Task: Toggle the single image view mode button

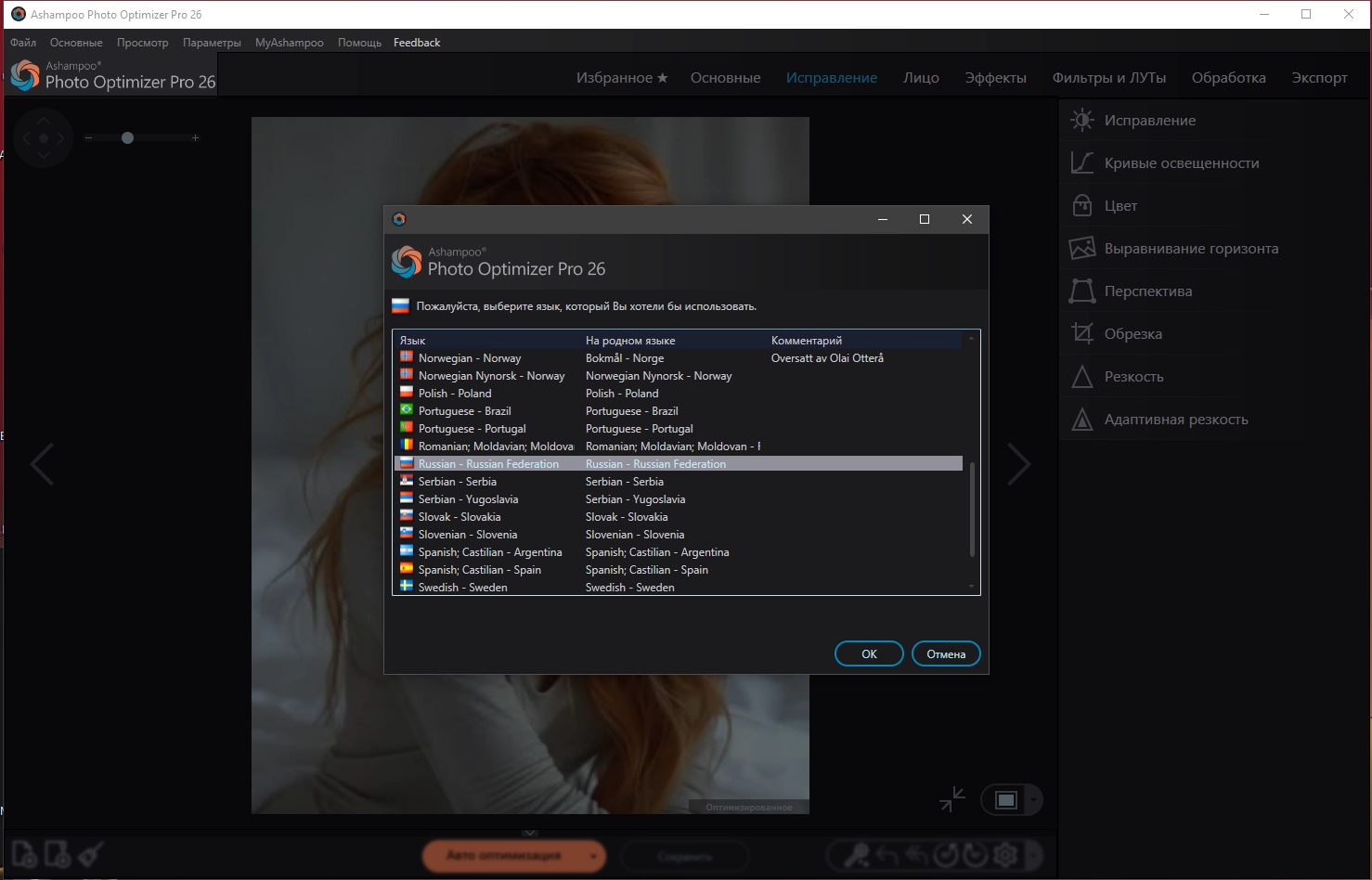Action: 1006,800
